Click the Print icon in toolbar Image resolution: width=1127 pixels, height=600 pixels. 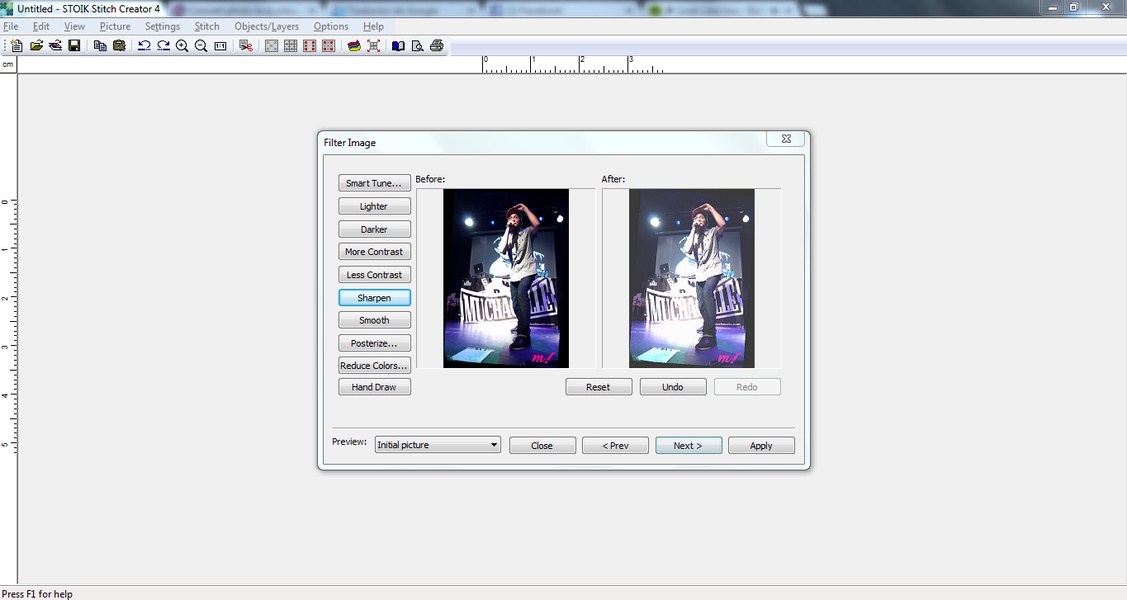pos(437,46)
